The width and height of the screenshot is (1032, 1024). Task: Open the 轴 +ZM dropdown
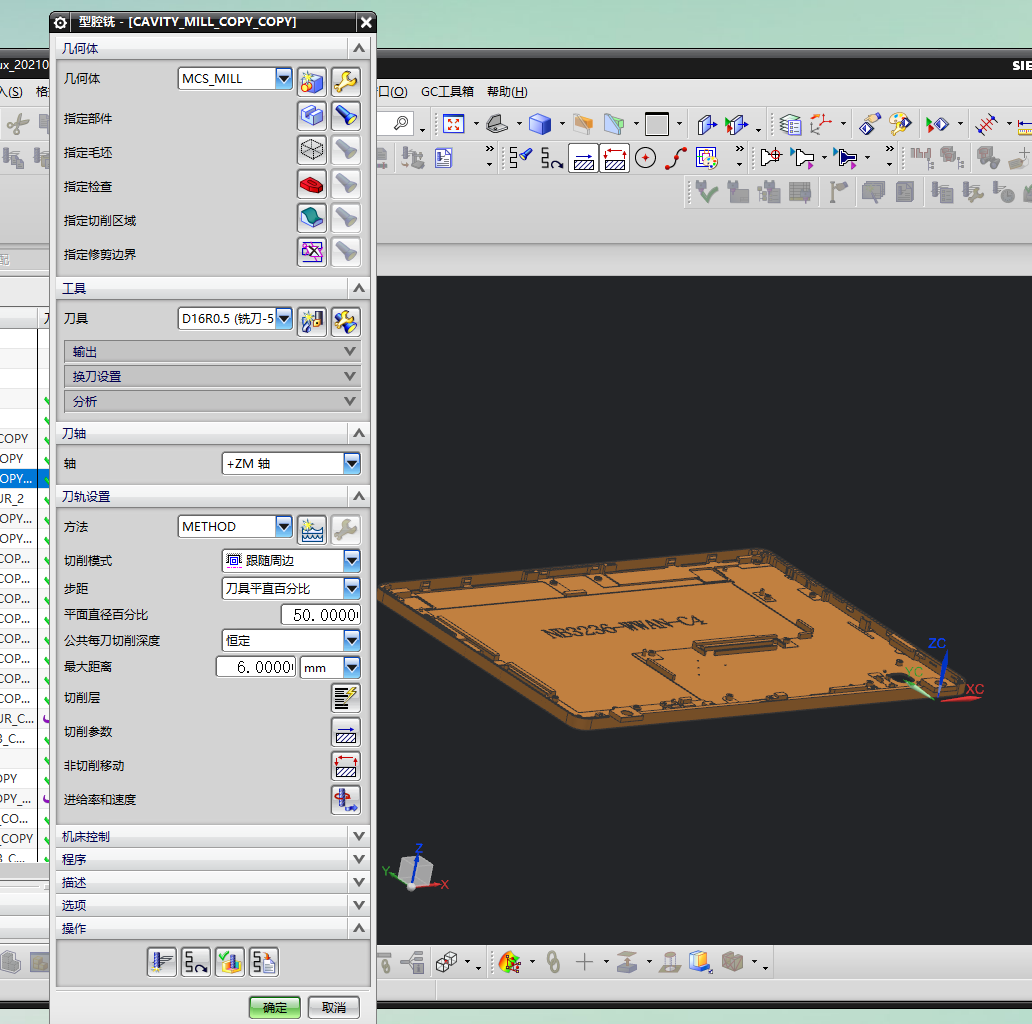tap(351, 464)
